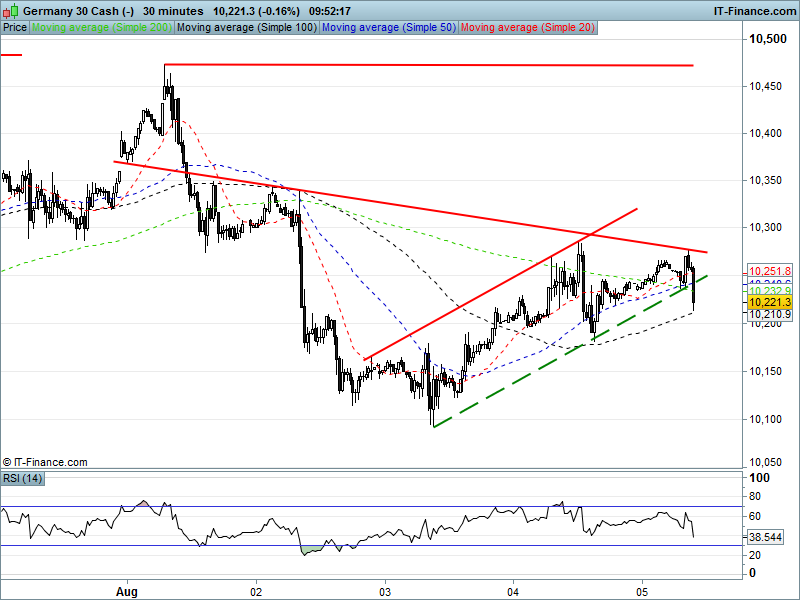Click the Germany 30 Cash (-) title
Screen dimensions: 800x600
click(79, 11)
